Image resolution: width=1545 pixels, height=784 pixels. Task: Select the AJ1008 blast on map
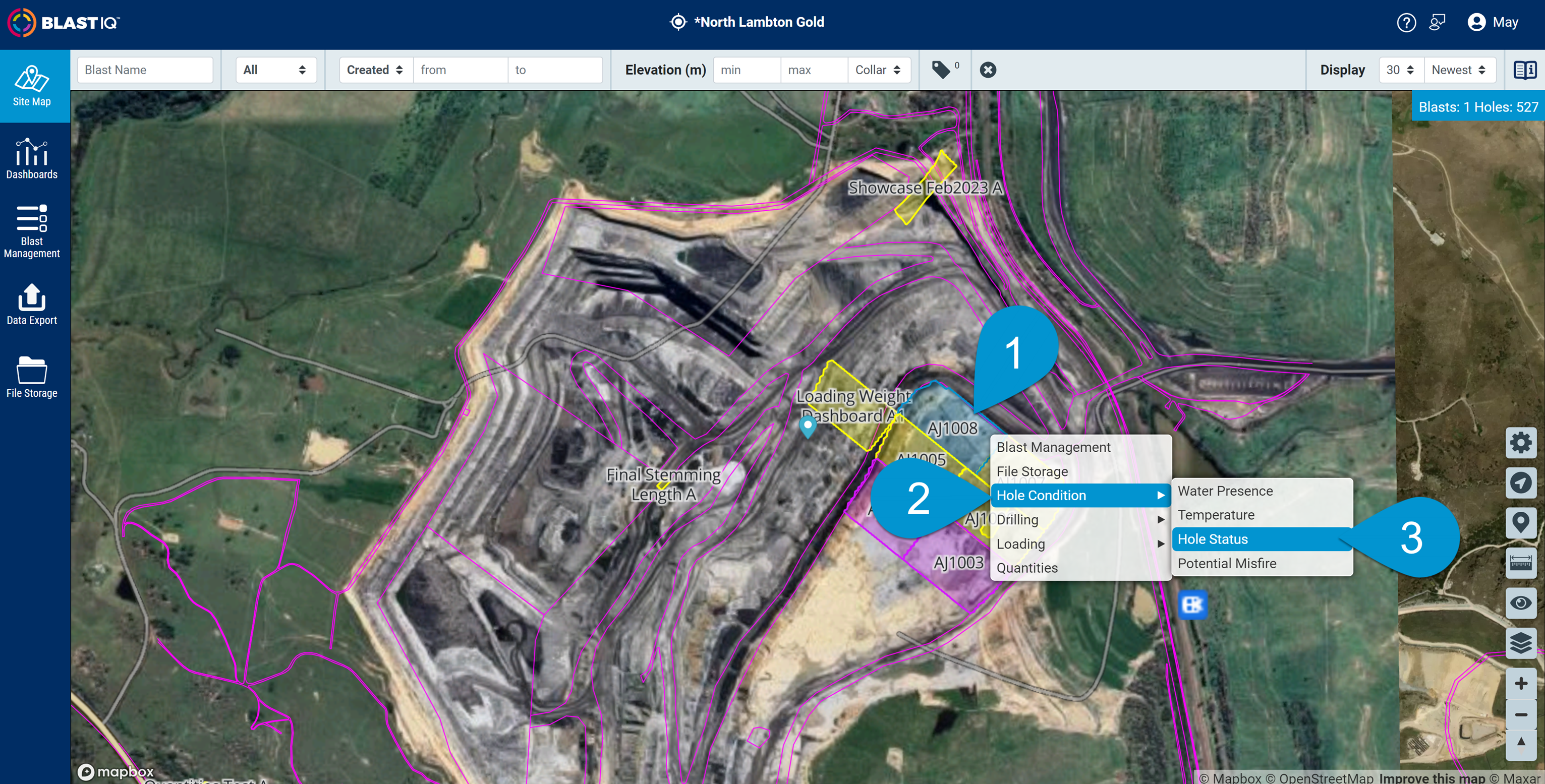click(x=951, y=428)
